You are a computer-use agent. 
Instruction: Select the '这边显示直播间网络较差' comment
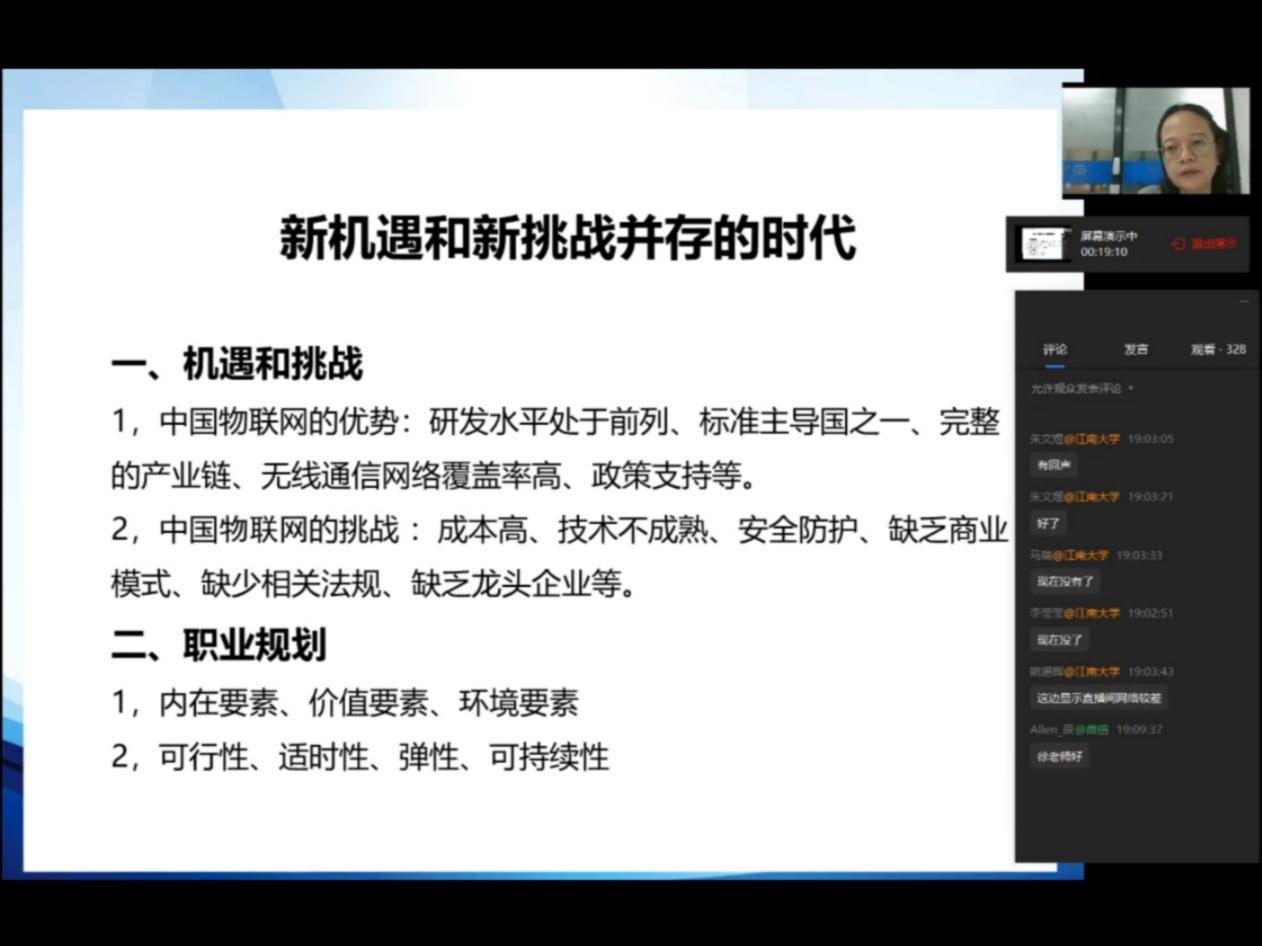pyautogui.click(x=1098, y=698)
